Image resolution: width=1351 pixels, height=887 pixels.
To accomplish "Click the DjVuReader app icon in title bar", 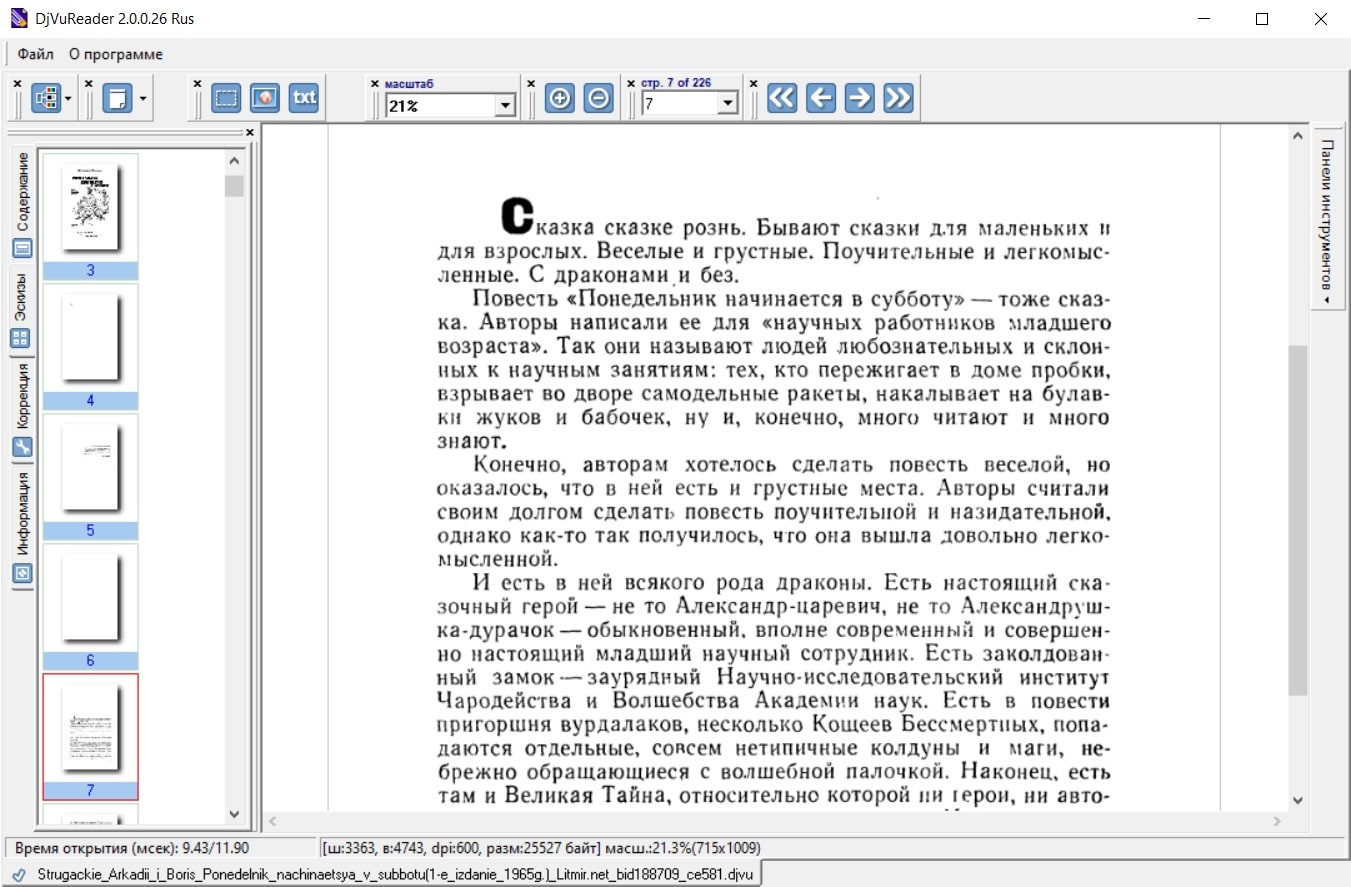I will (x=18, y=19).
